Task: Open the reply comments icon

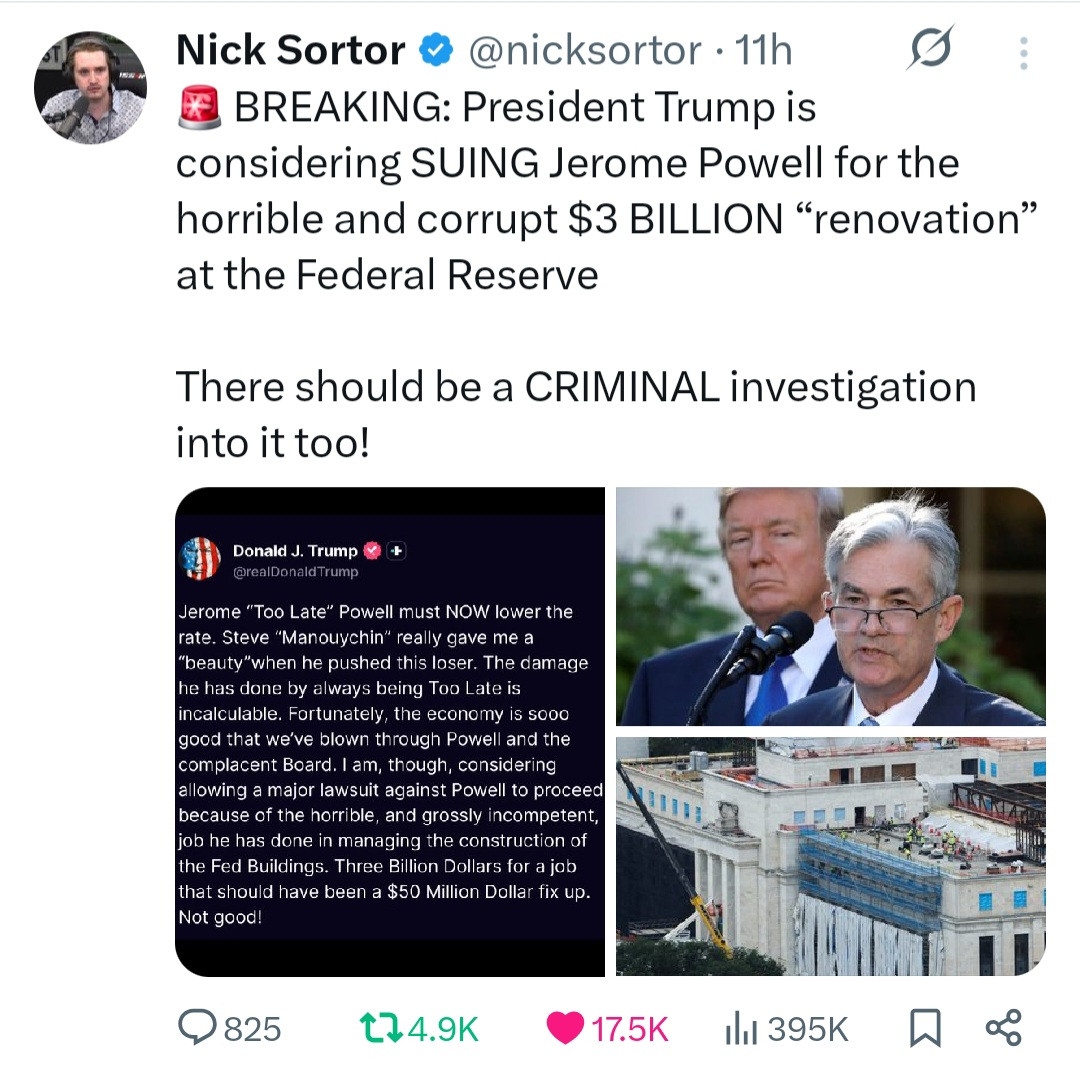Action: point(198,1027)
